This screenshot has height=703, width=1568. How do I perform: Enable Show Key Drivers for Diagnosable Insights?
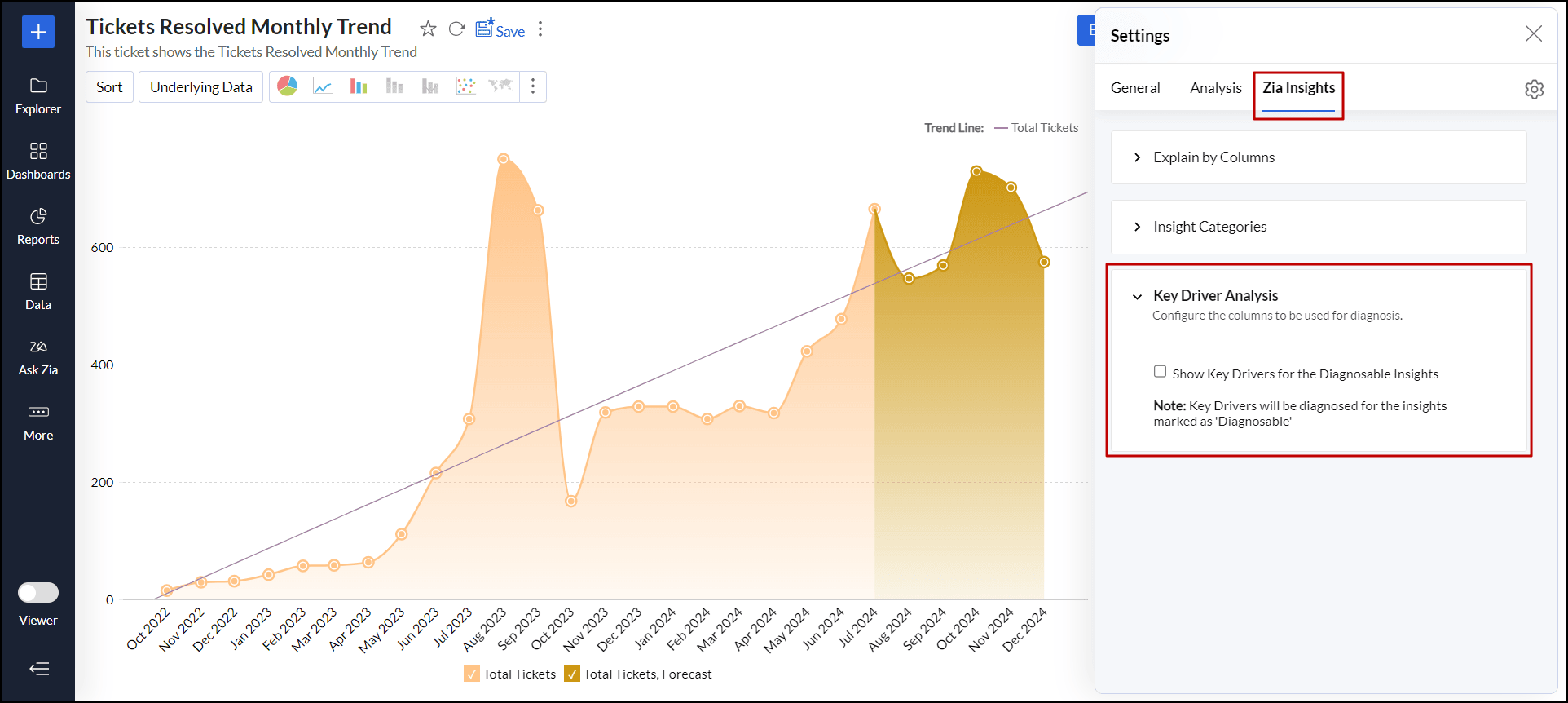click(1160, 372)
